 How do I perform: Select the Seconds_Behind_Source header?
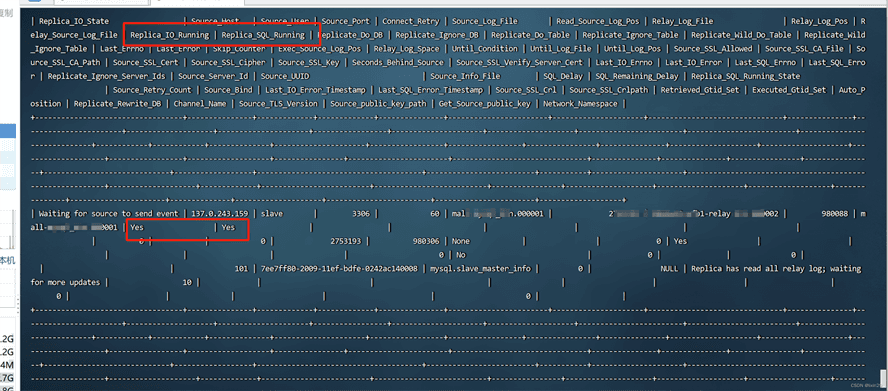pos(398,62)
